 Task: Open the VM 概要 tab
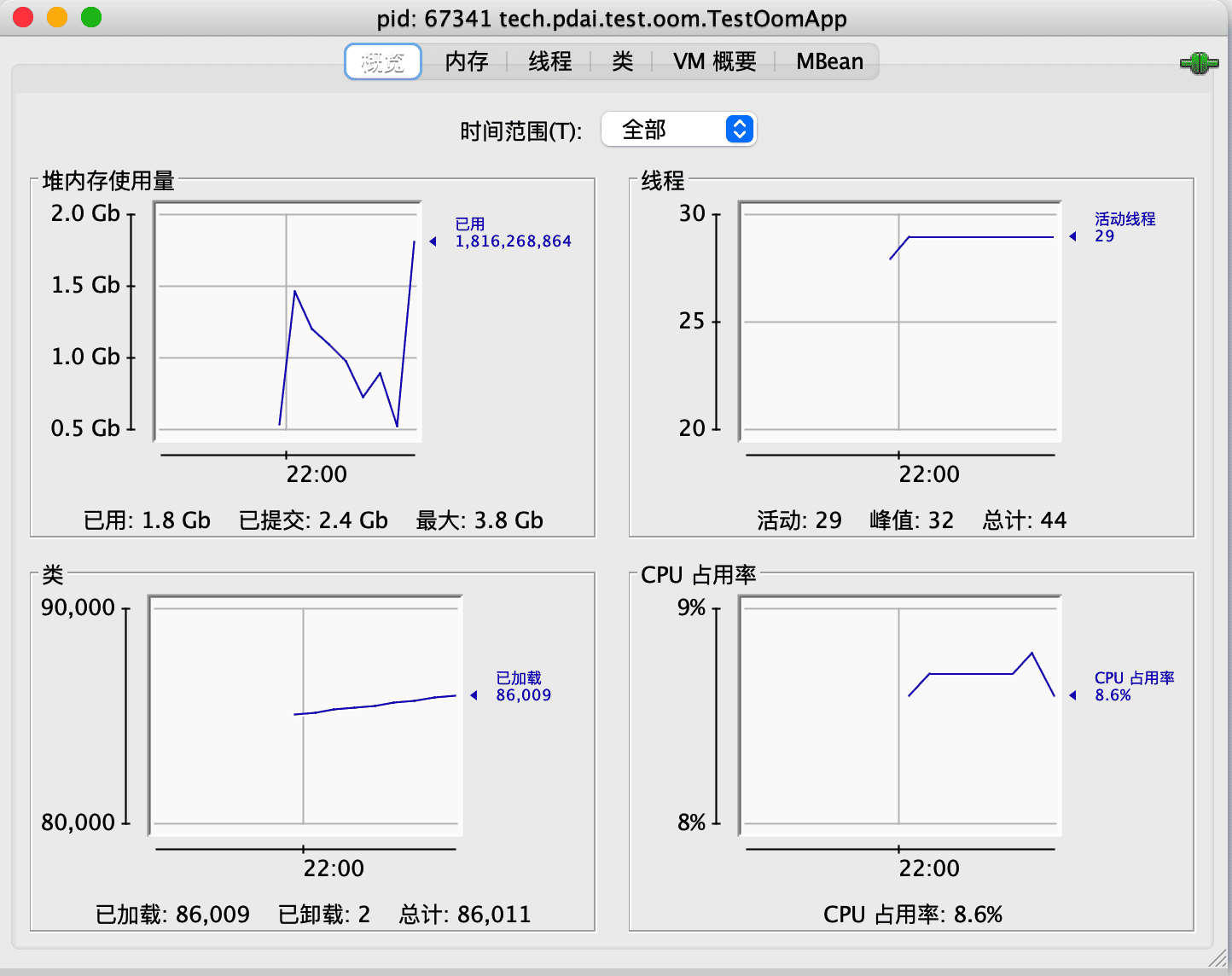pyautogui.click(x=714, y=62)
